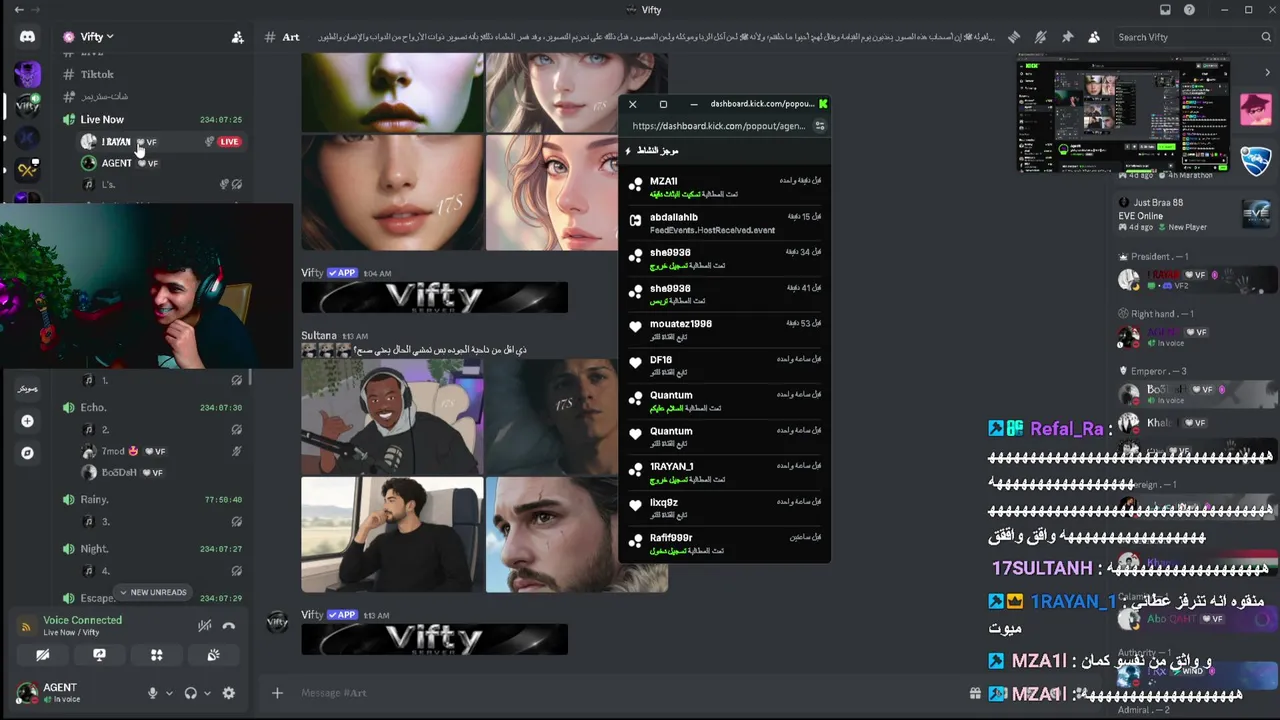The image size is (1280, 720).
Task: Open the Rocket League server icon
Action: pyautogui.click(x=1256, y=160)
